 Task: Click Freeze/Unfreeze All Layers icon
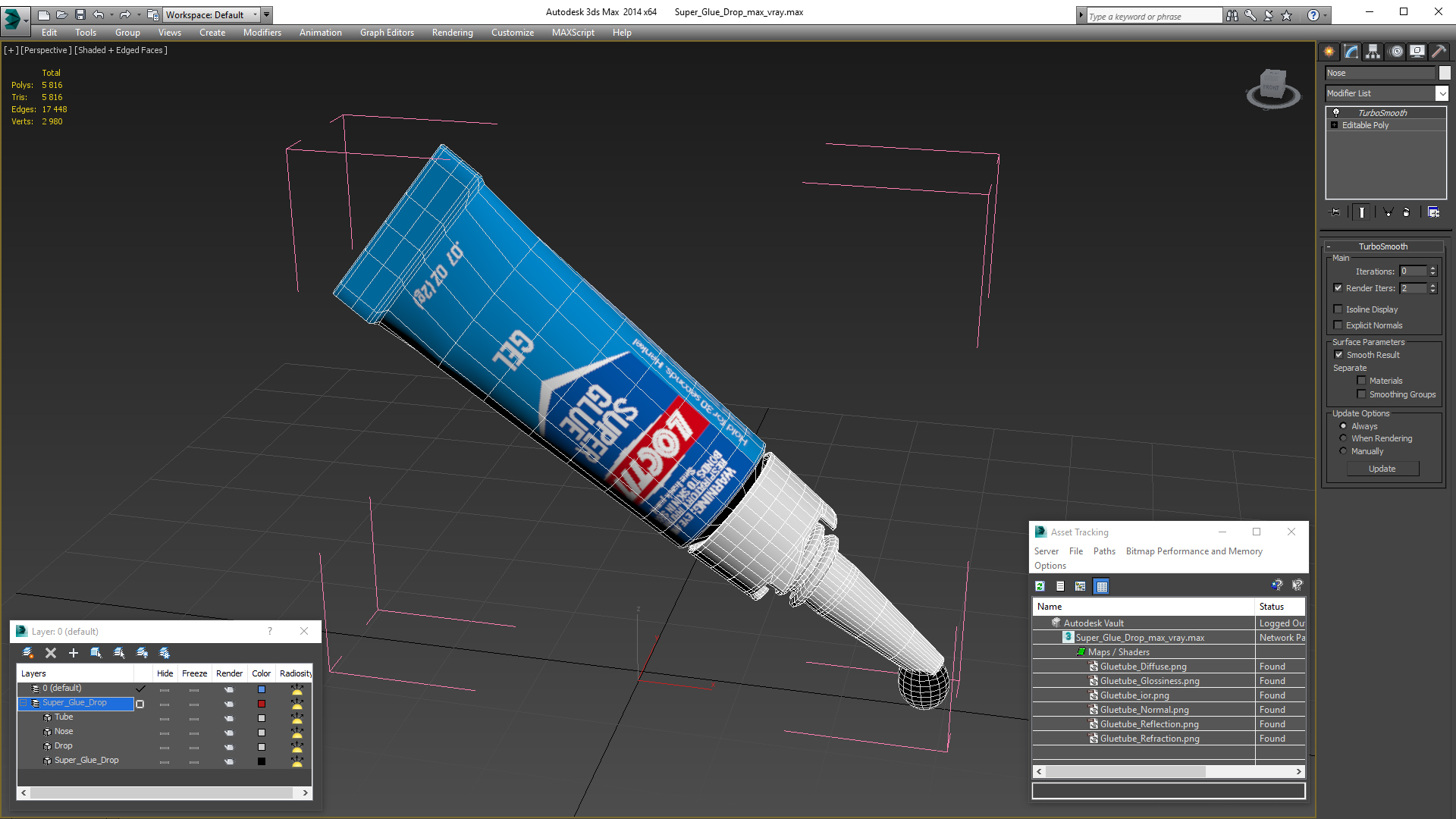pos(165,653)
